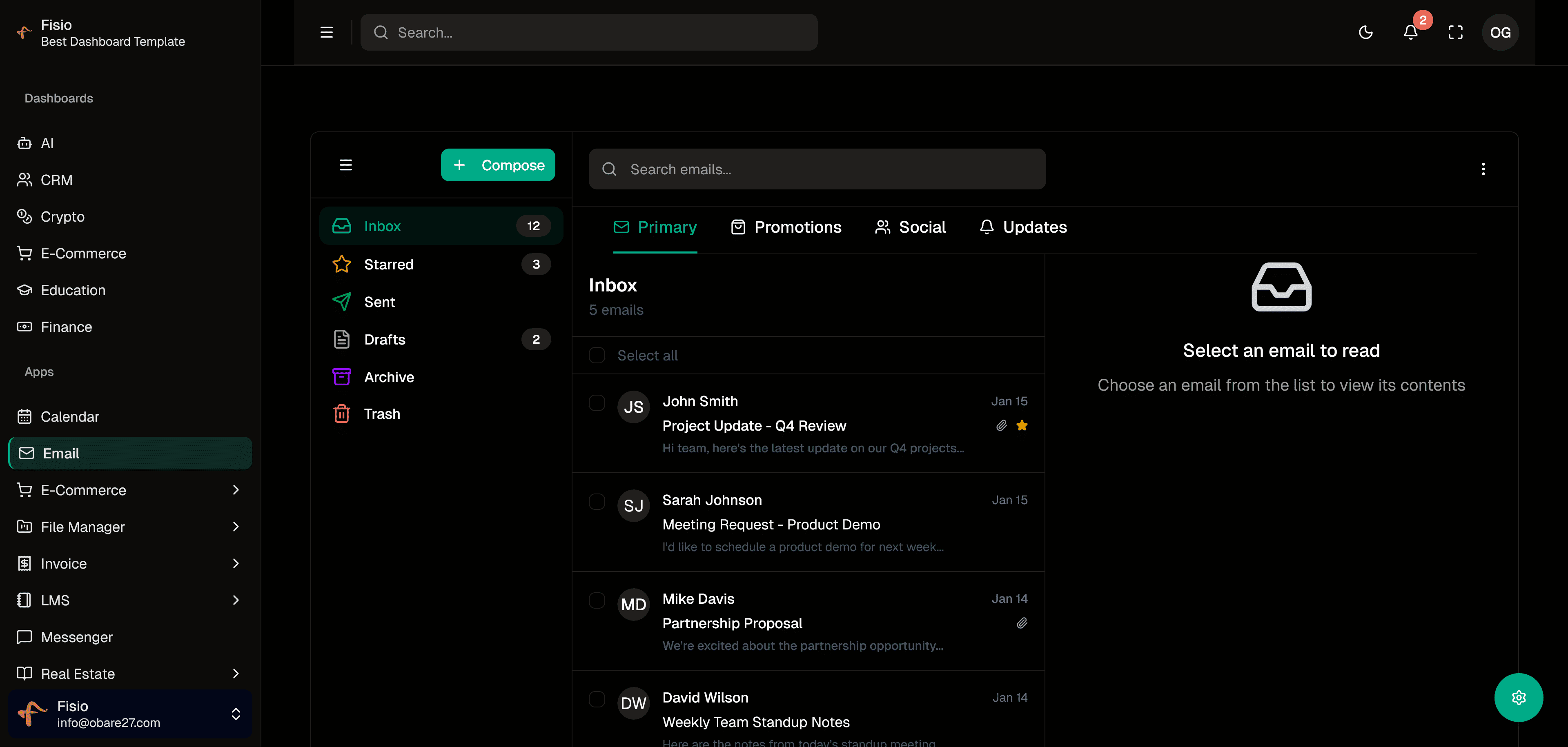Click the attachment paperclip on Partnership Proposal
Image resolution: width=1568 pixels, height=747 pixels.
1022,623
